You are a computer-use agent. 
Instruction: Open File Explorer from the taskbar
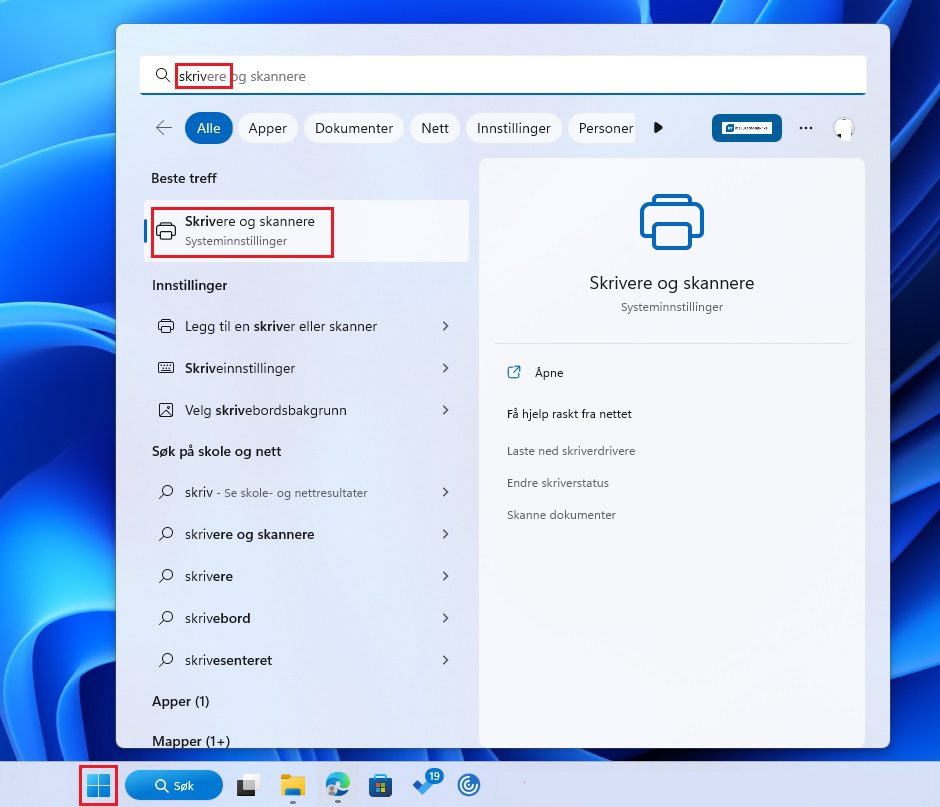tap(293, 785)
